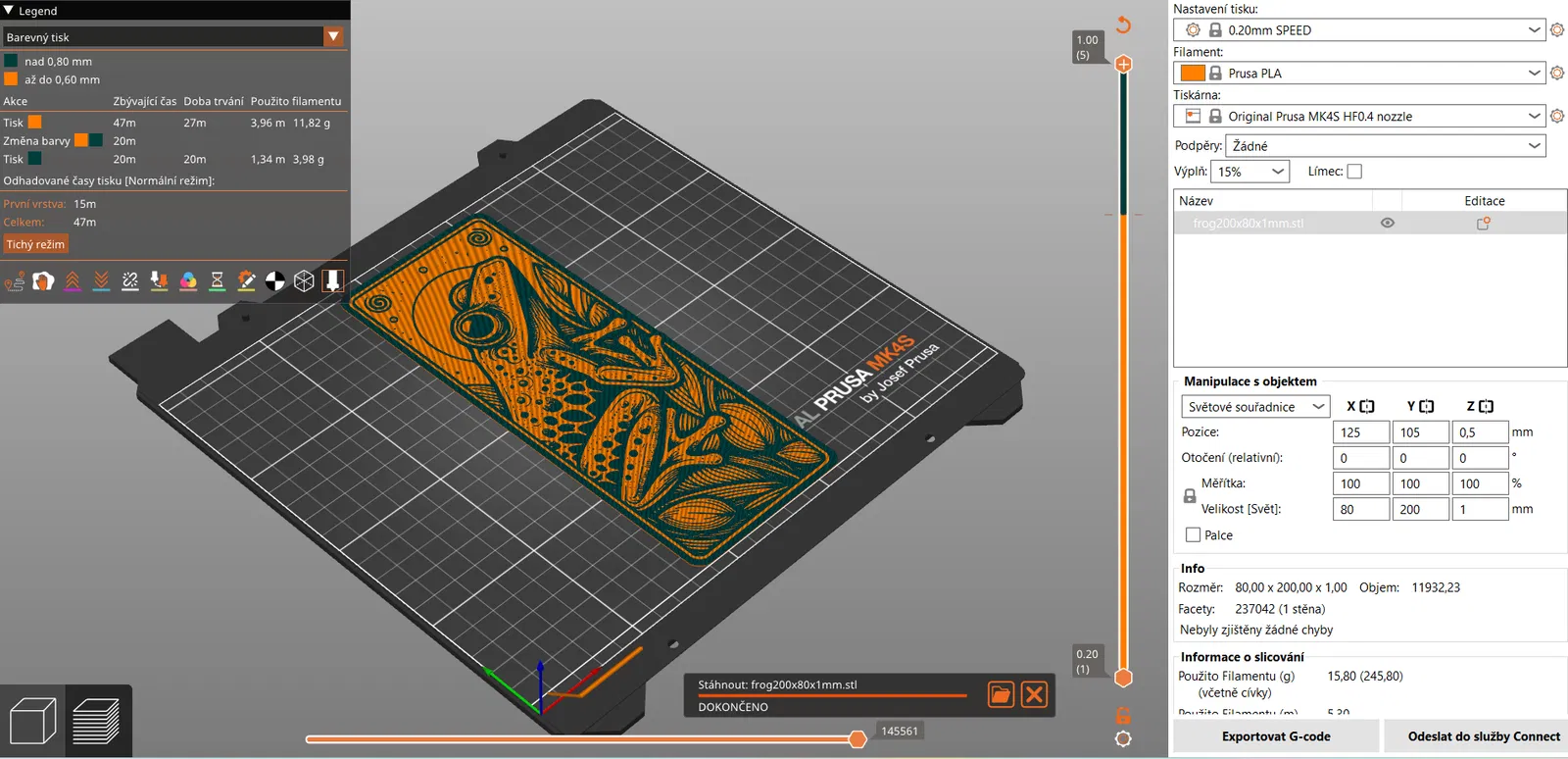Toggle travel moves visibility in legend toolbar
The width and height of the screenshot is (1568, 759).
[14, 281]
